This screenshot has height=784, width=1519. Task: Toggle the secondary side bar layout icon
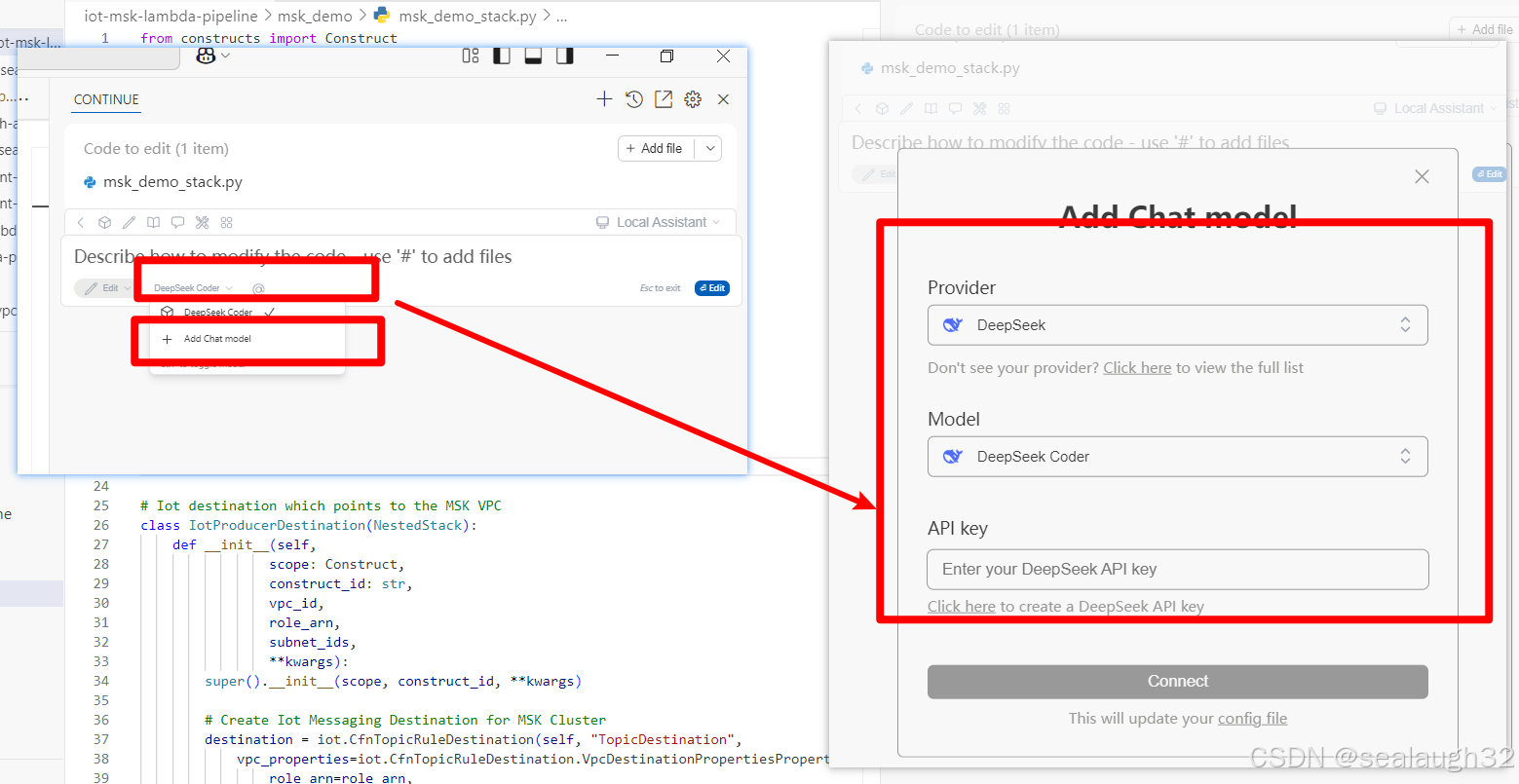[x=564, y=56]
